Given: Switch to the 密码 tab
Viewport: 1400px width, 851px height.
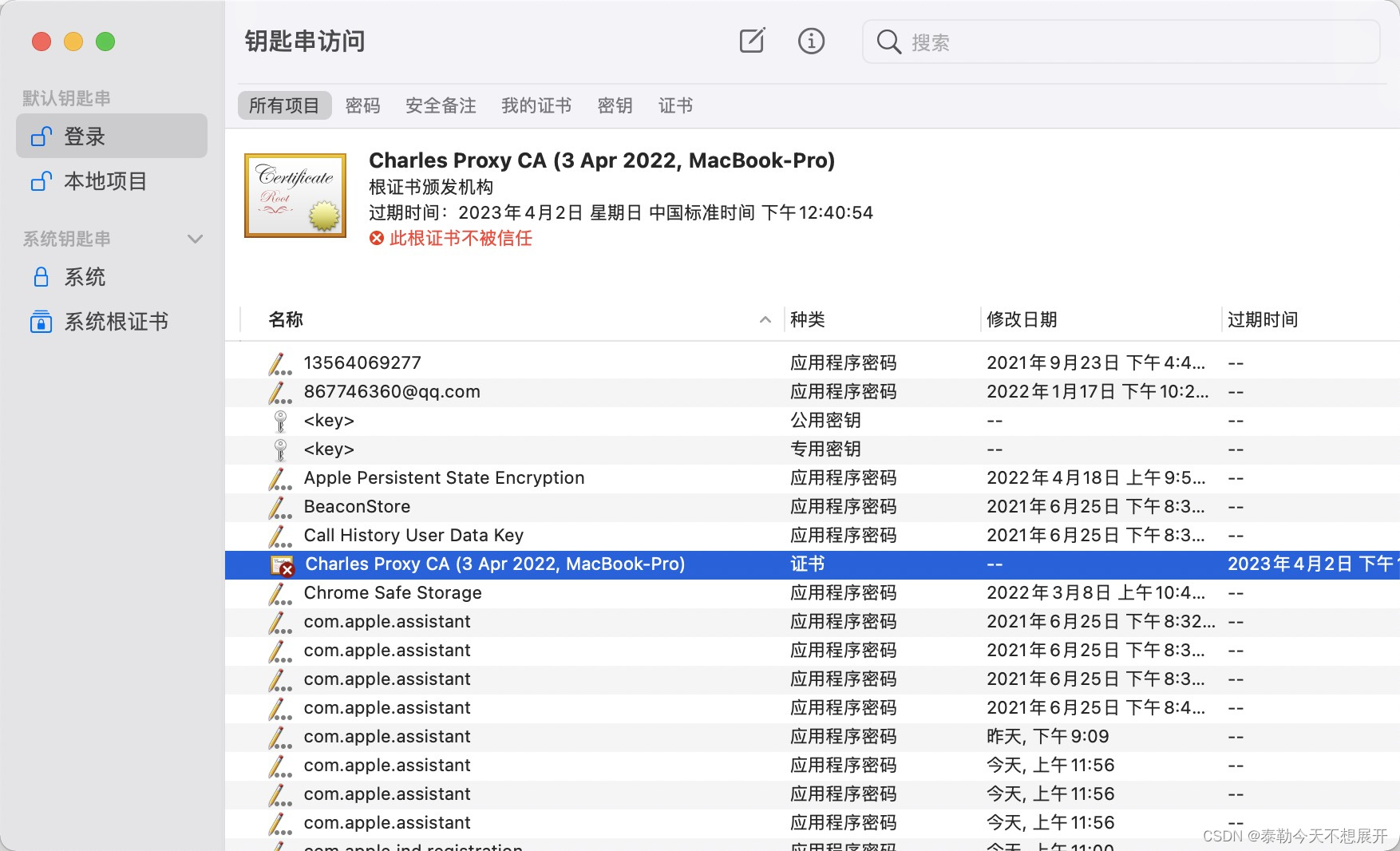Looking at the screenshot, I should coord(362,105).
